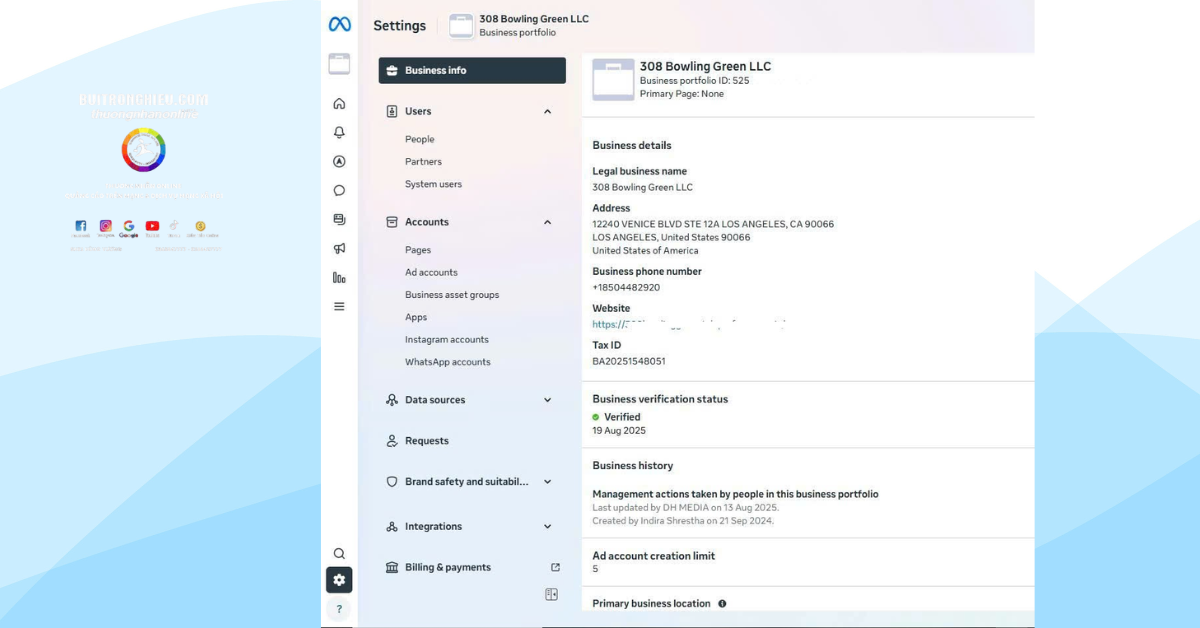Viewport: 1200px width, 628px height.
Task: Open Business asset groups
Action: [x=452, y=295]
